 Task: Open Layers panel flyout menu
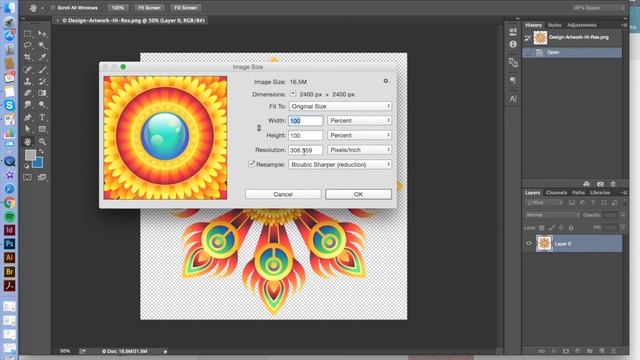tap(624, 193)
